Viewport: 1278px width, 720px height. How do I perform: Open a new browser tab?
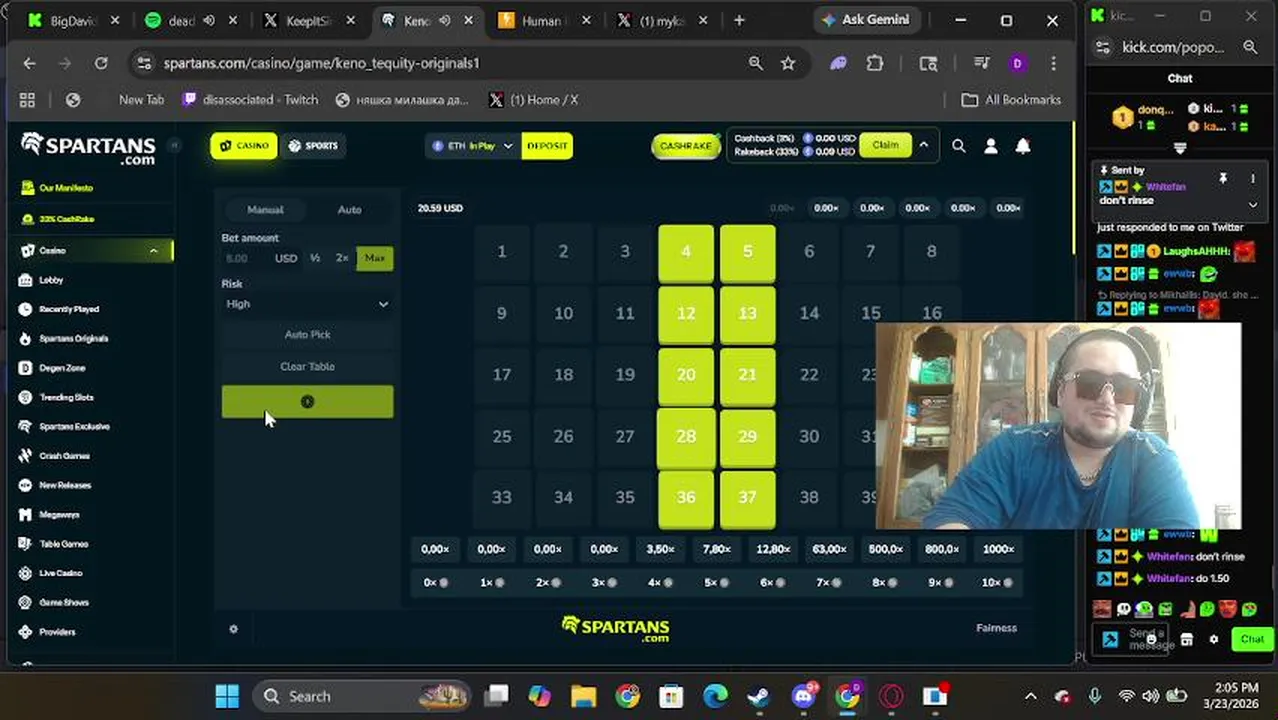point(739,20)
